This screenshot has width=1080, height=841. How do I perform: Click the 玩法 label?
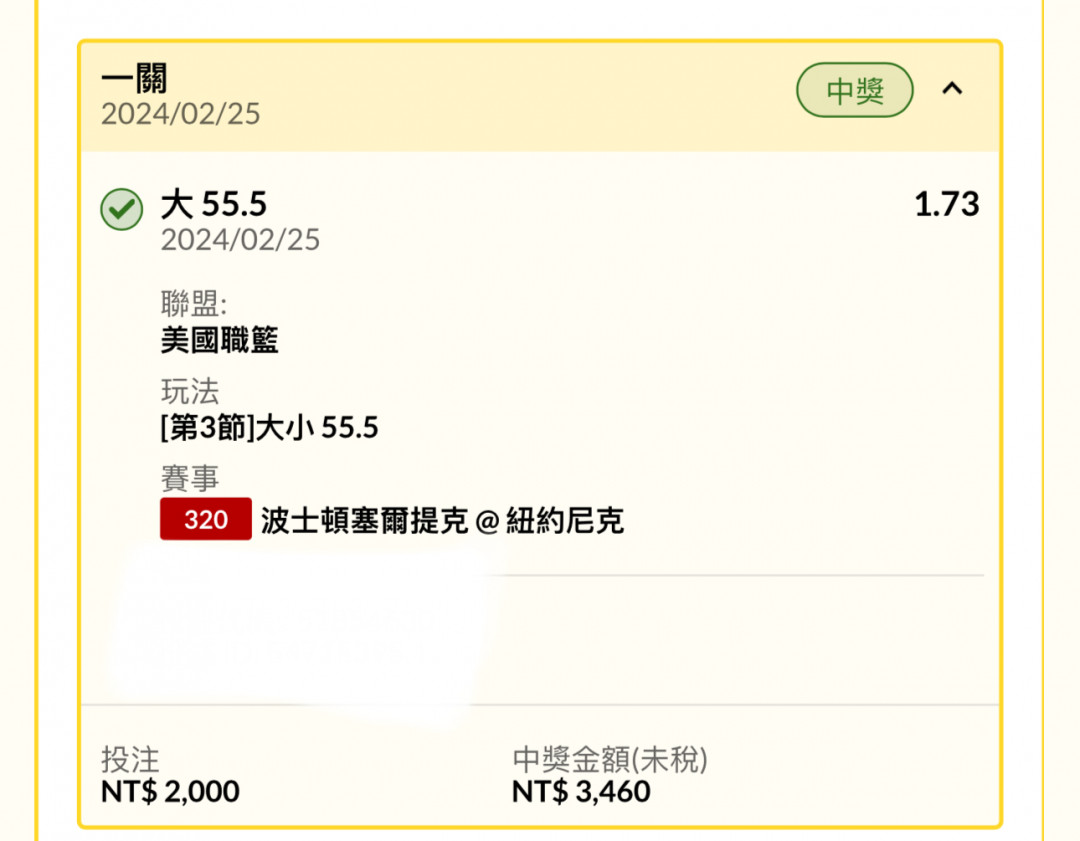190,391
